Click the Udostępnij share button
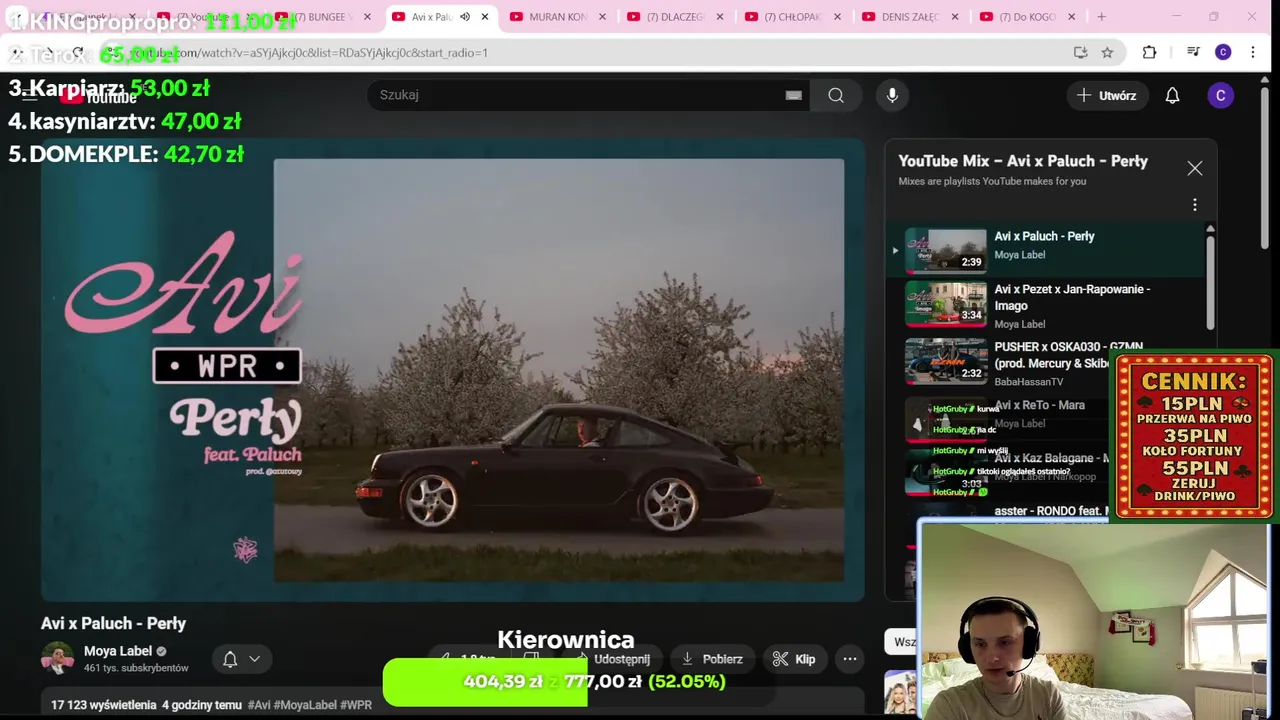The width and height of the screenshot is (1280, 720). pyautogui.click(x=611, y=659)
